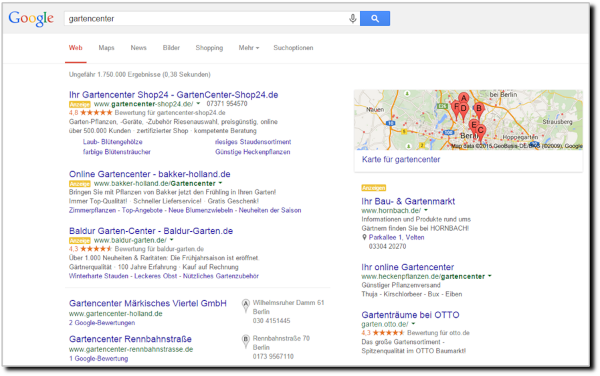Click map pin B on the Berlin map
Image resolution: width=600 pixels, height=376 pixels.
(479, 110)
